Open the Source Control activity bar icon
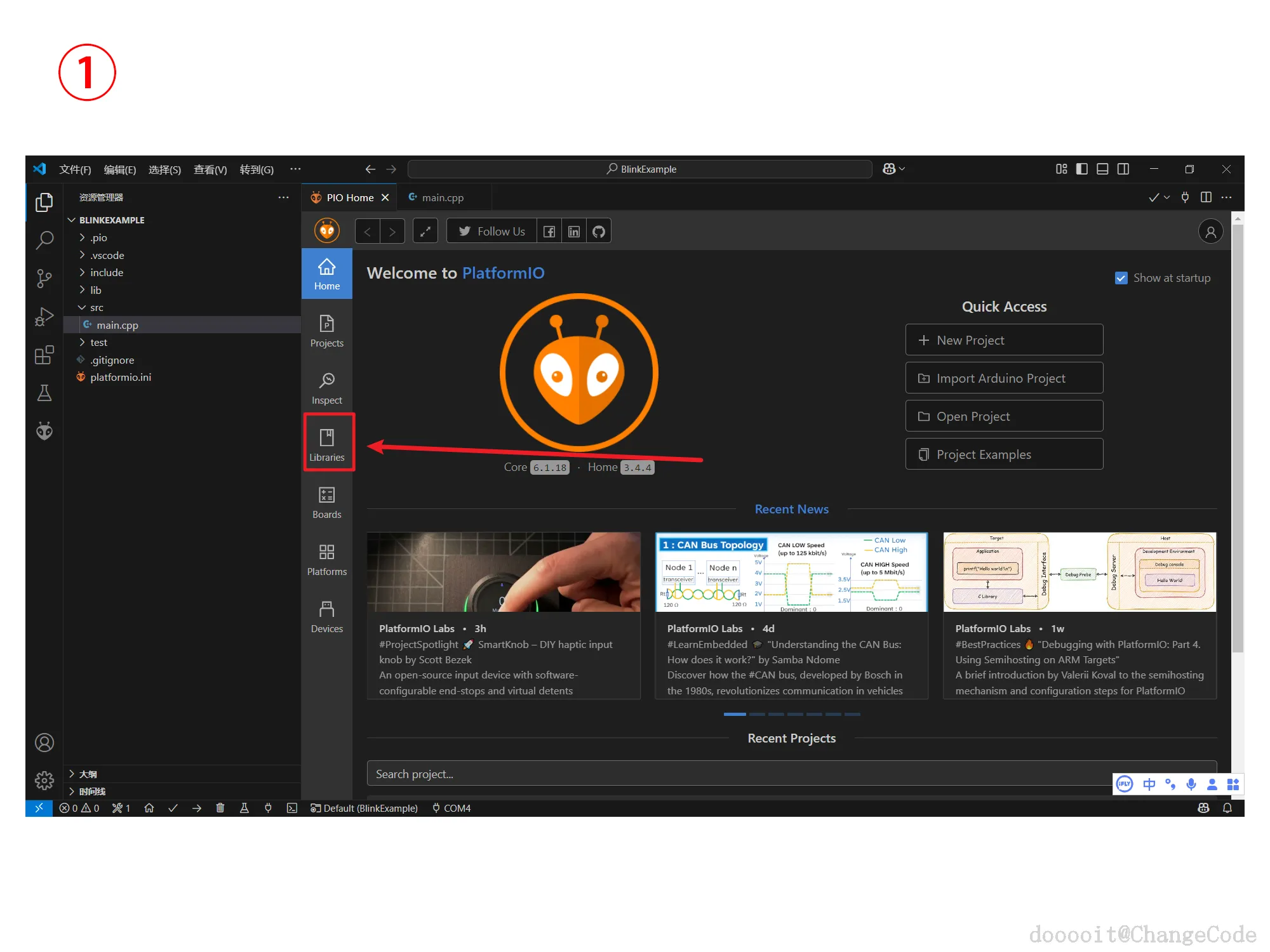Viewport: 1270px width, 952px height. (44, 278)
